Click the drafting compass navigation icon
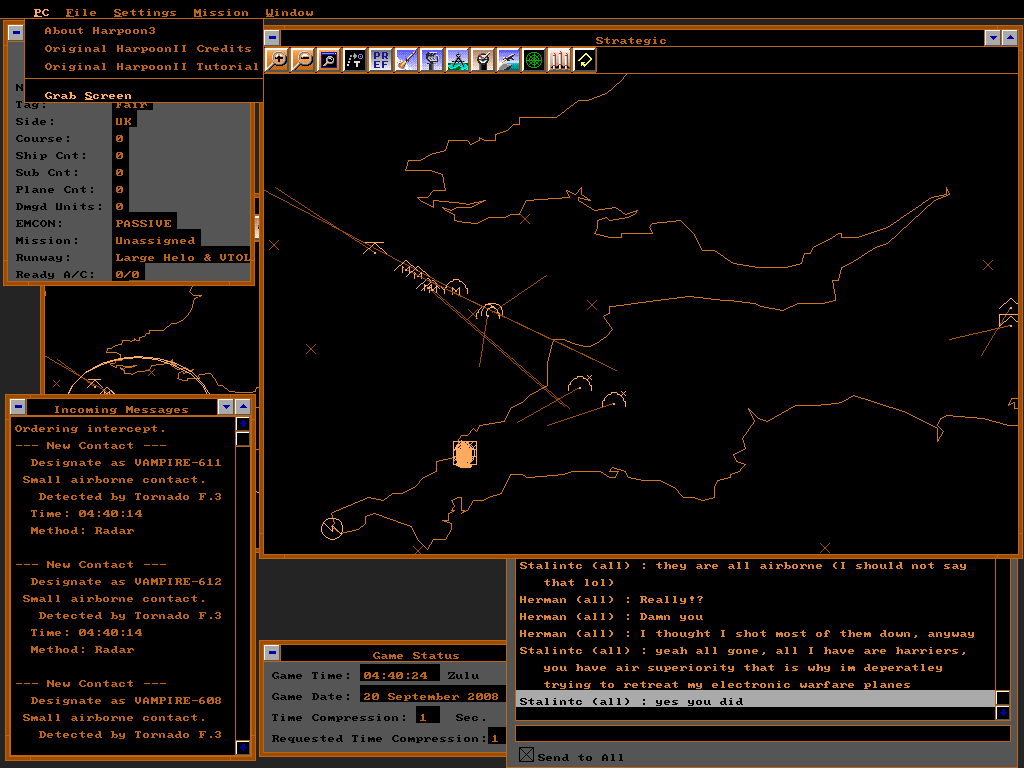Image resolution: width=1024 pixels, height=768 pixels. [457, 60]
